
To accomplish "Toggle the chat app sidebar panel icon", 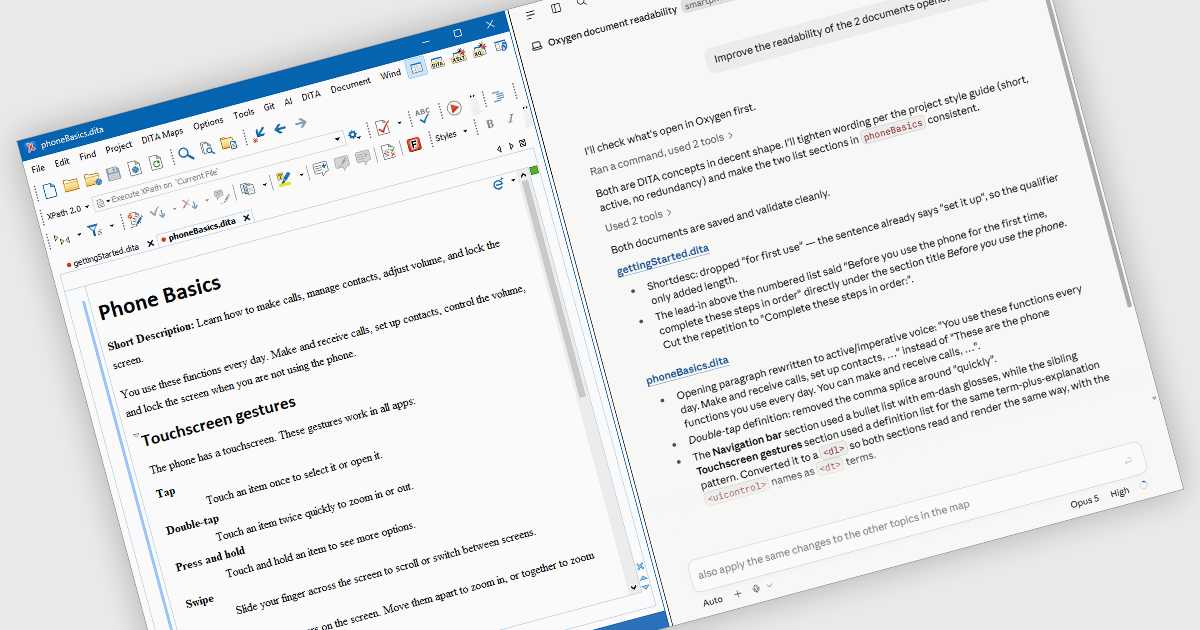I will [556, 8].
